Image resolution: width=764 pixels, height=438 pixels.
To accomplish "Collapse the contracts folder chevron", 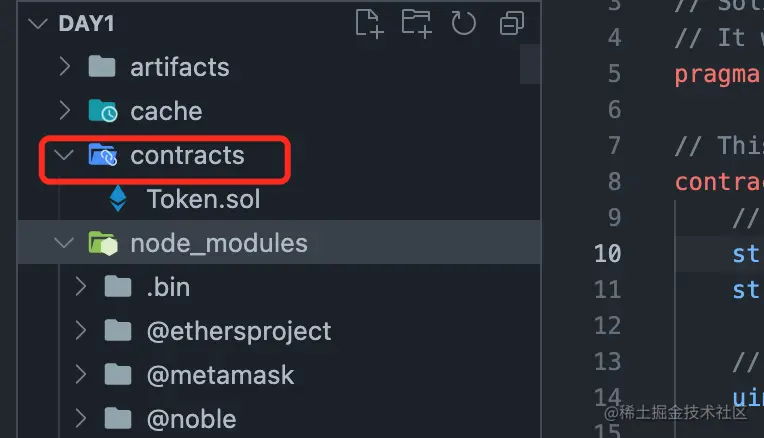I will [64, 155].
